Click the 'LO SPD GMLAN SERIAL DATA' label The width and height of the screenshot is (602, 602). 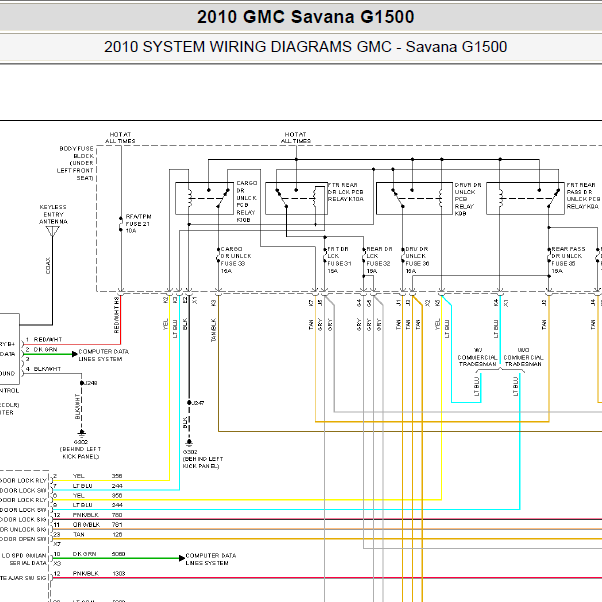pos(24,559)
